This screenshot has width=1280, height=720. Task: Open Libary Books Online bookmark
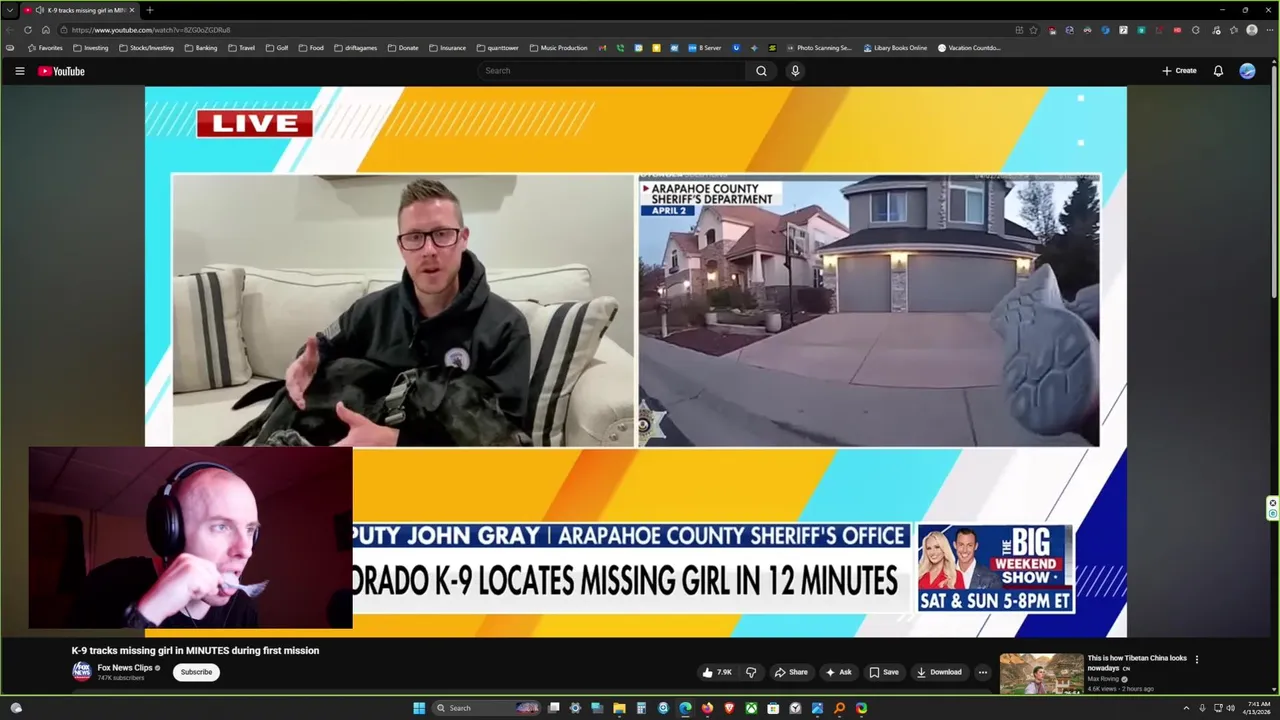tap(895, 48)
